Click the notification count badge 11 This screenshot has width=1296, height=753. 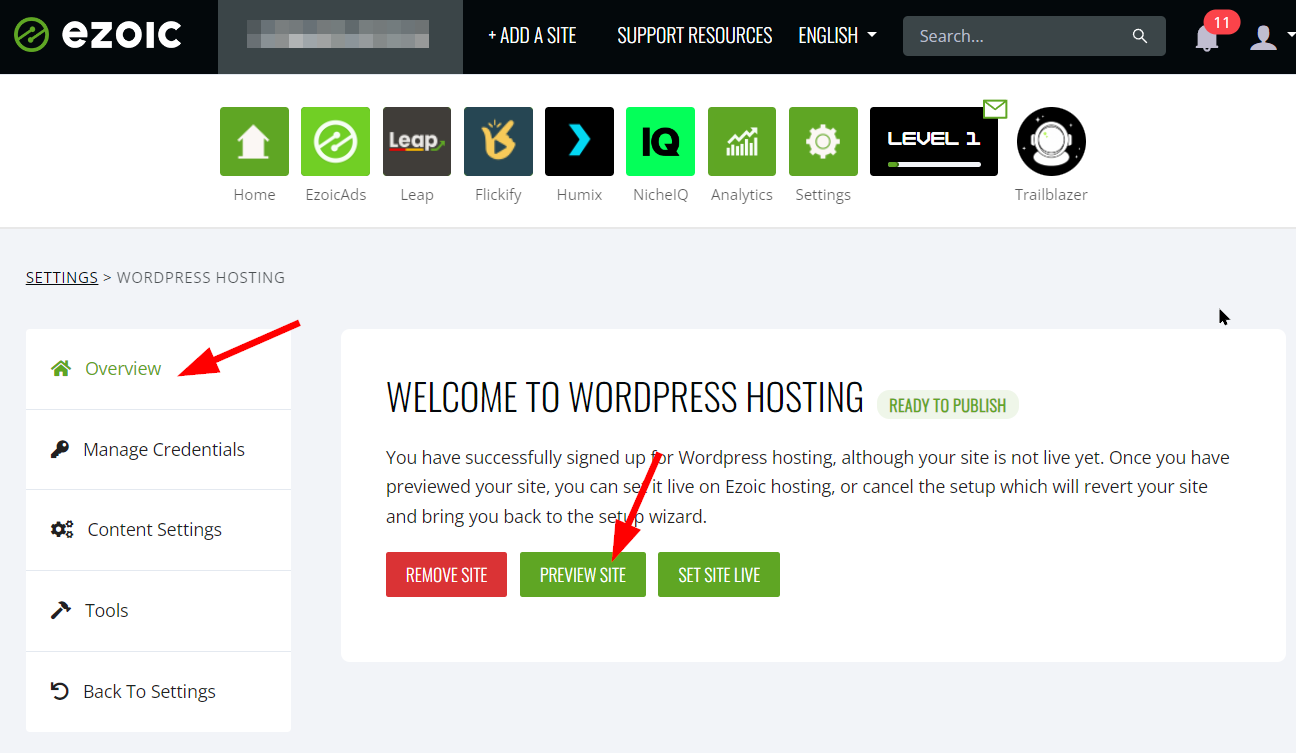point(1221,22)
